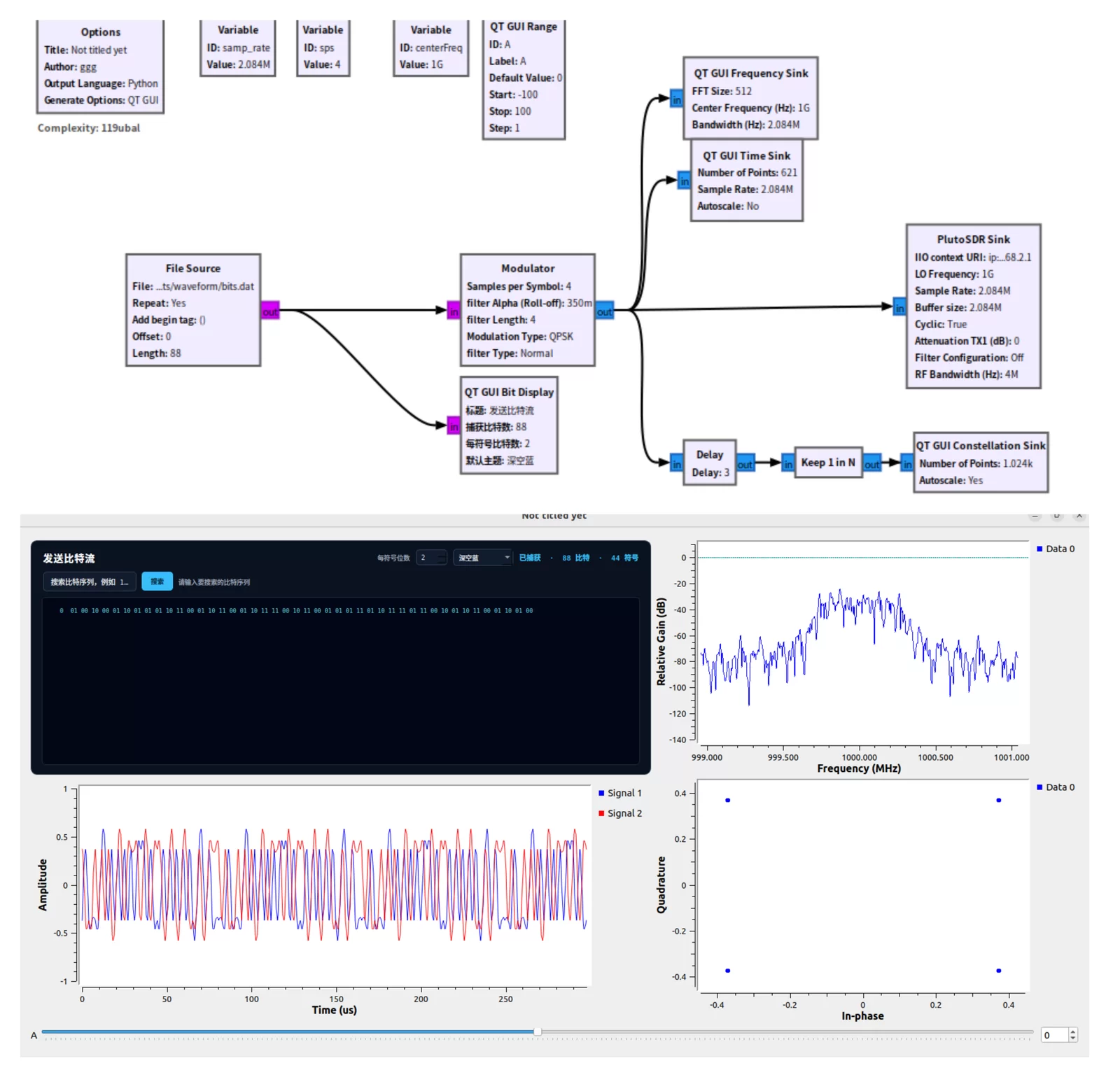Click the QT GUI Bit Display in port
1120x1077 pixels.
(x=454, y=425)
